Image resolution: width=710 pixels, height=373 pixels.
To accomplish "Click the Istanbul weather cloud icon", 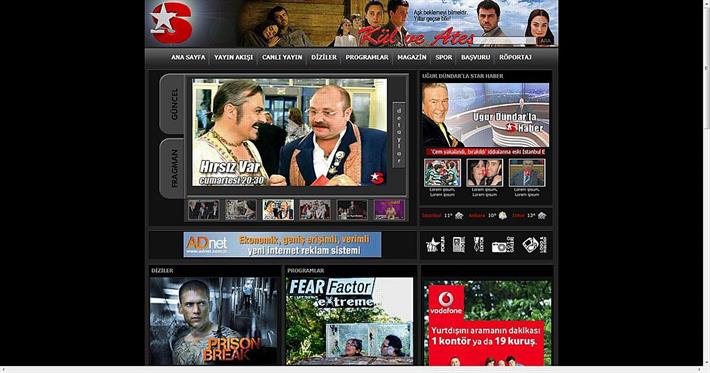I will click(459, 216).
